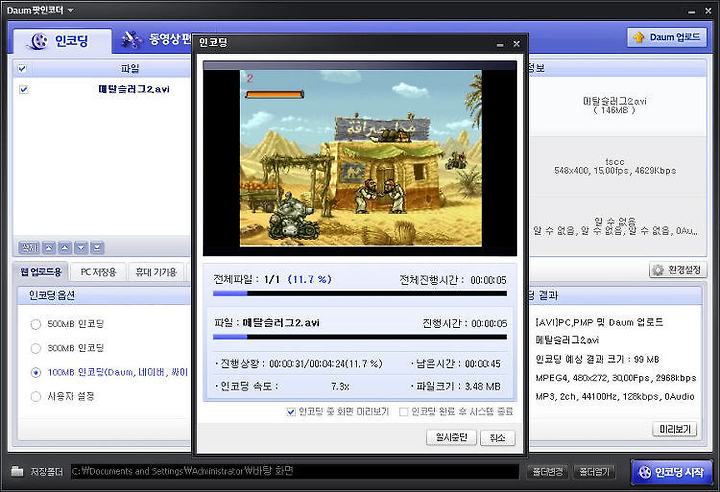Screen dimensions: 720x492
Task: Click the 548x400, 15.00fps video info text
Action: click(615, 170)
